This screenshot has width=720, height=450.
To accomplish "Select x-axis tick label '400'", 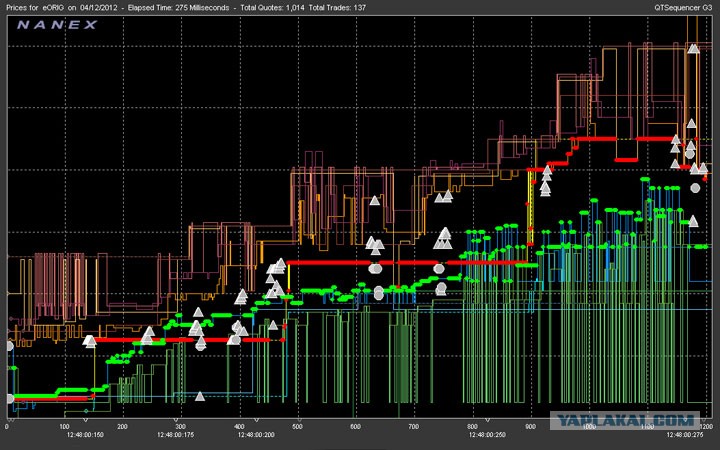I will click(239, 427).
